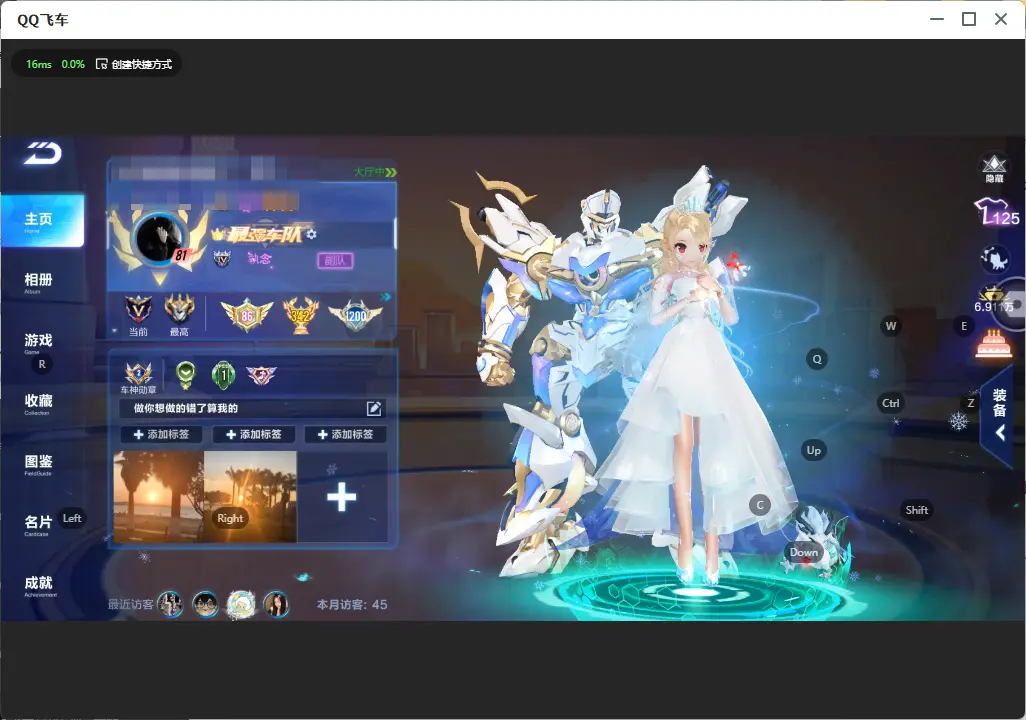Viewport: 1026px width, 720px height.
Task: Click the purple winged medal
Action: 261,375
